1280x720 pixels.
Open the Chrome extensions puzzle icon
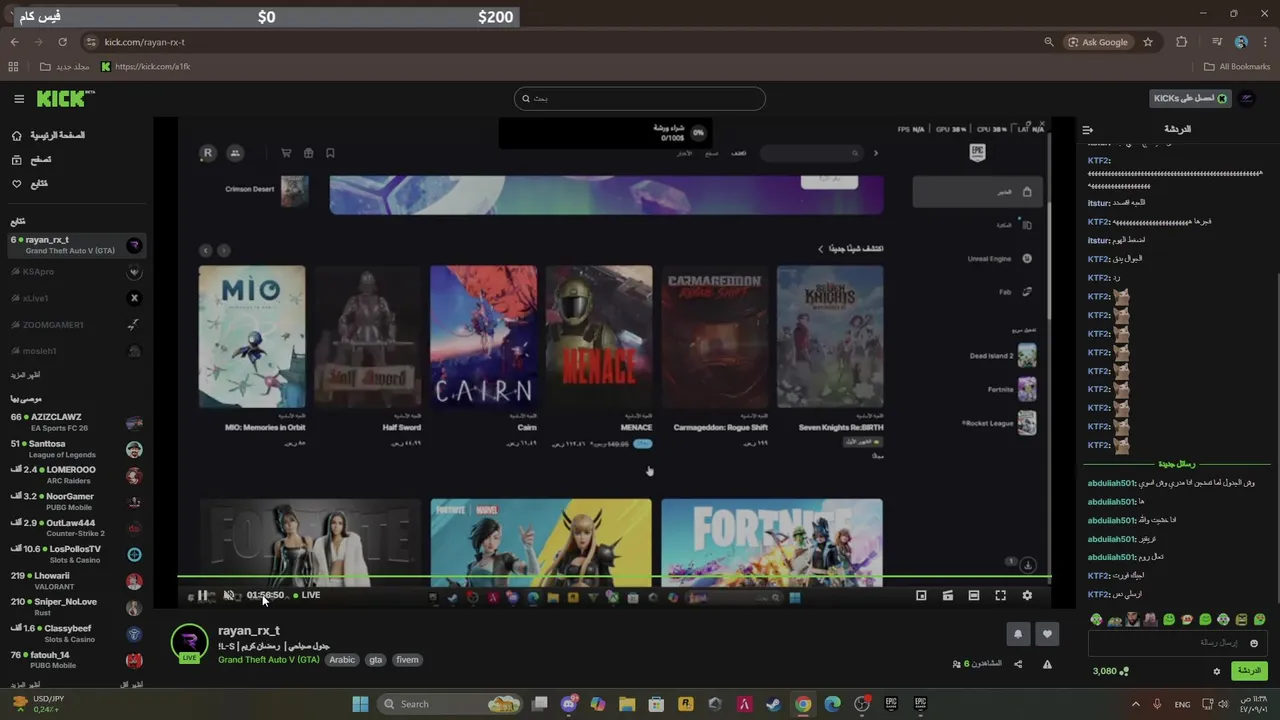coord(1182,42)
